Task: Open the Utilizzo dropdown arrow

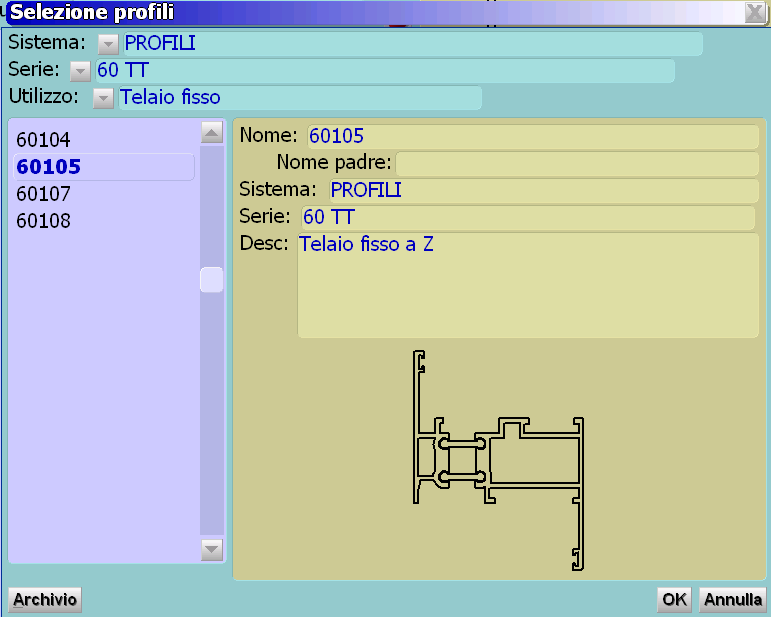Action: 103,98
